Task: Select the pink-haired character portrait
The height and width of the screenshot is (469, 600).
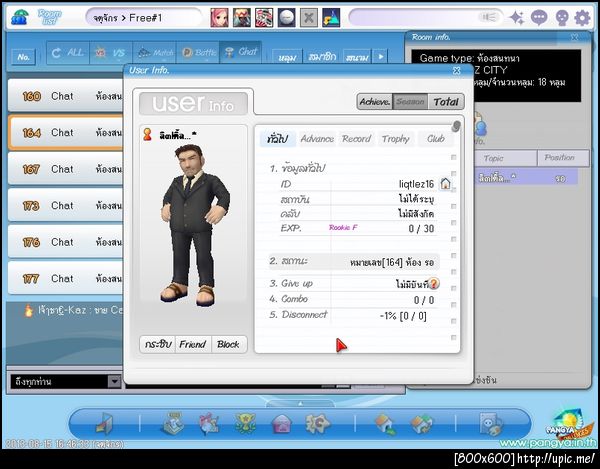Action: coord(219,18)
